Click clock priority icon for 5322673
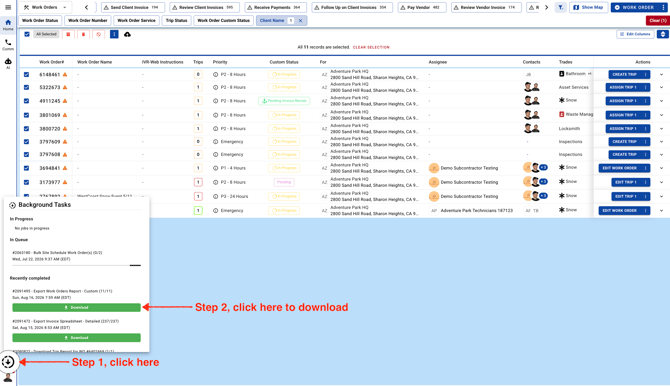 click(x=215, y=87)
